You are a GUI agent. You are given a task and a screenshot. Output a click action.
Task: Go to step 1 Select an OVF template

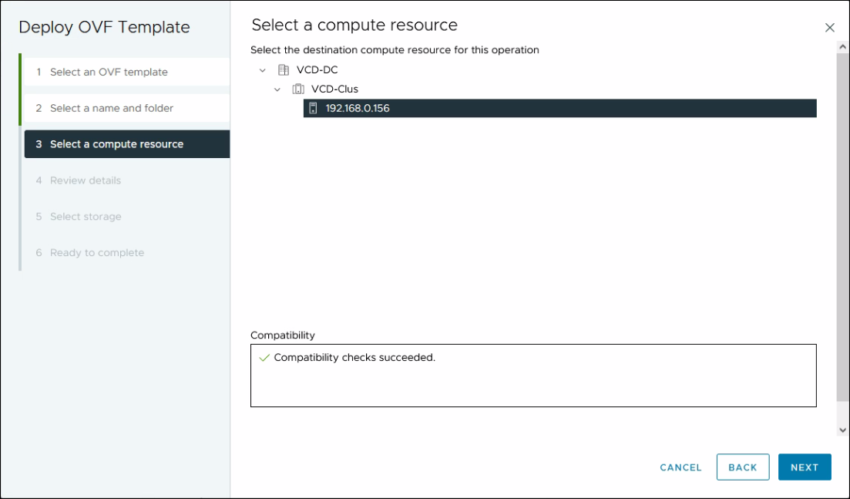click(x=108, y=72)
